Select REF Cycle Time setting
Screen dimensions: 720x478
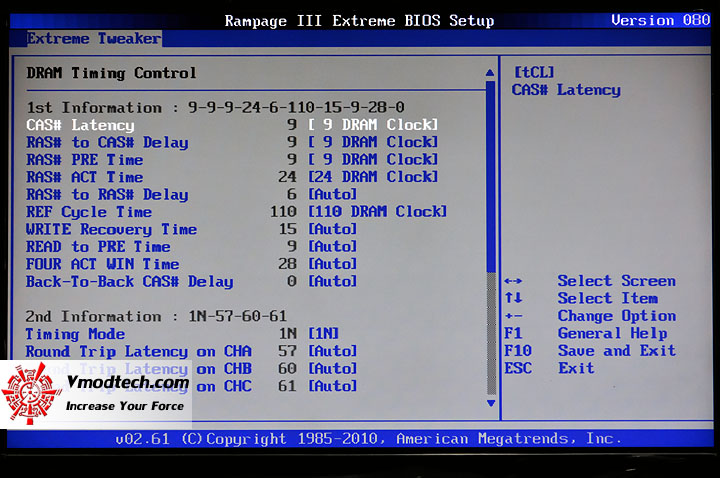pyautogui.click(x=89, y=212)
